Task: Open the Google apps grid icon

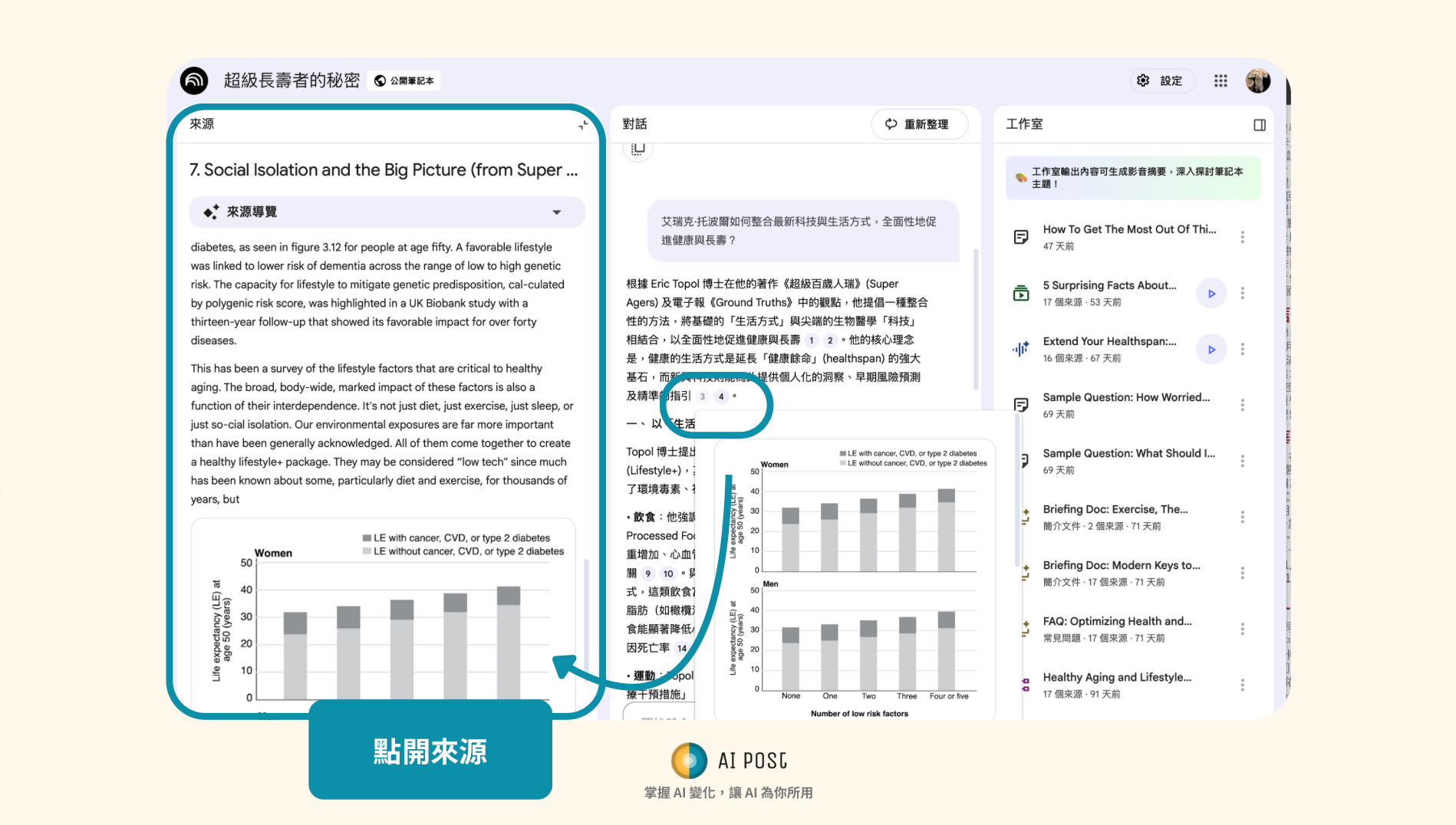Action: (1220, 81)
